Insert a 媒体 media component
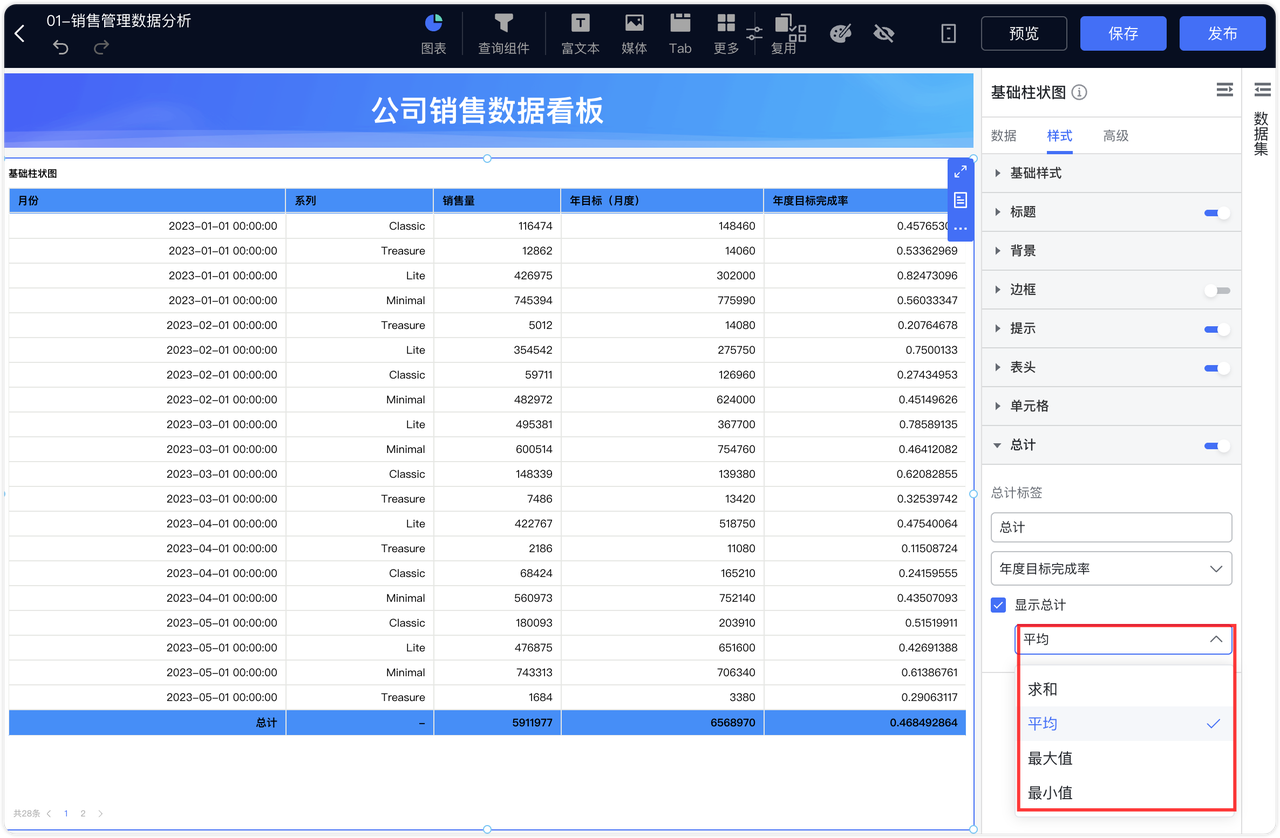The width and height of the screenshot is (1280, 838). pos(634,34)
